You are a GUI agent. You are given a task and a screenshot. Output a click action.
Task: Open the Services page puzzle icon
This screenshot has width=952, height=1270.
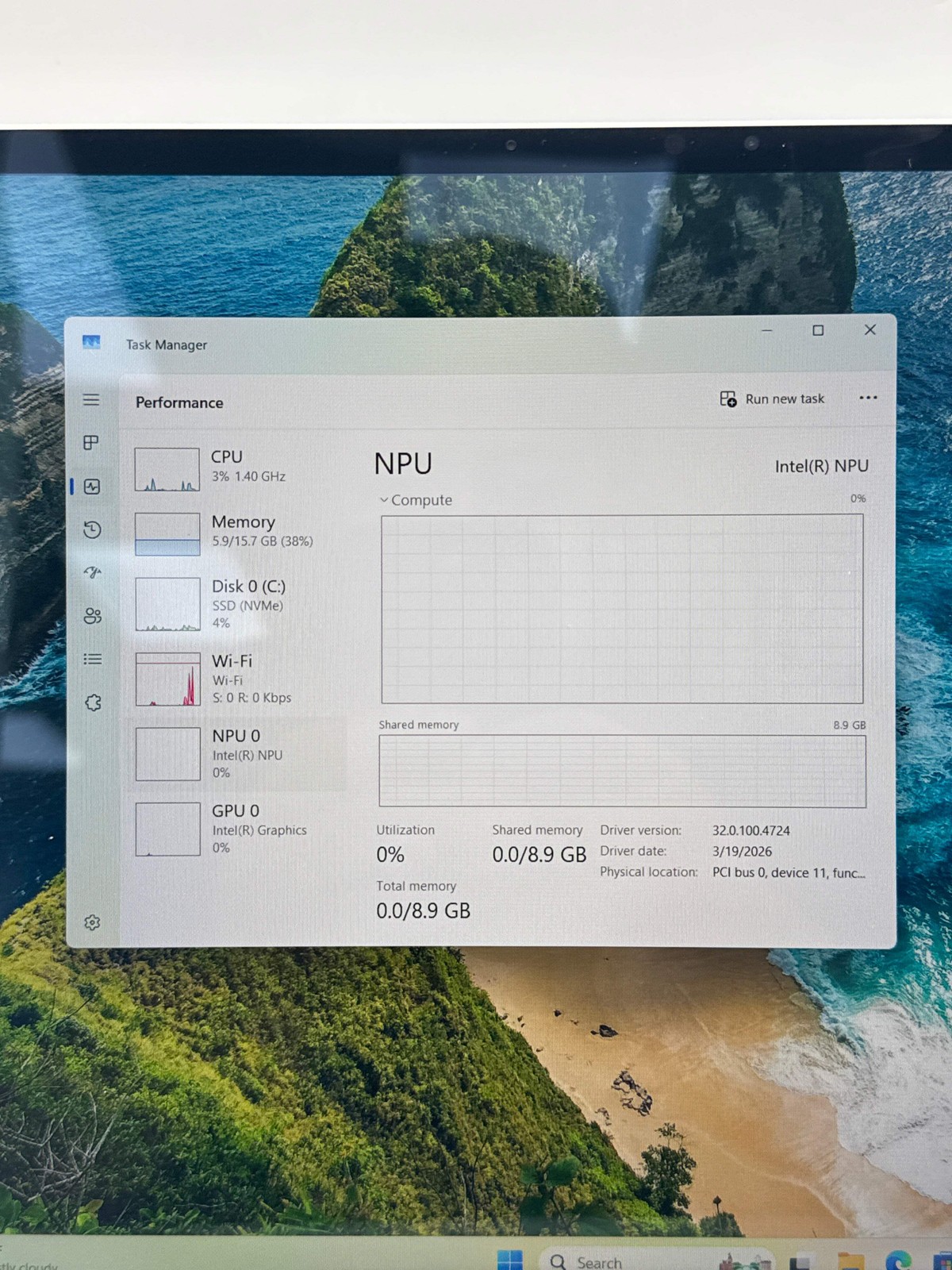tap(93, 702)
